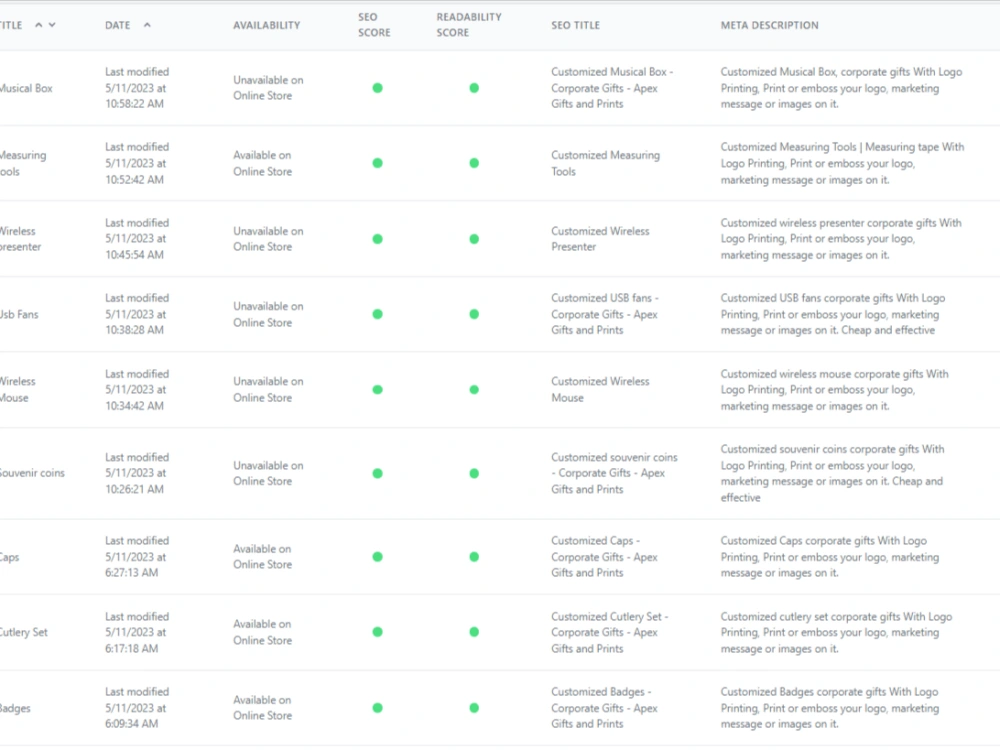Click meta description for souvenir coins gifts
Screen dimensions: 1000x750
point(832,473)
